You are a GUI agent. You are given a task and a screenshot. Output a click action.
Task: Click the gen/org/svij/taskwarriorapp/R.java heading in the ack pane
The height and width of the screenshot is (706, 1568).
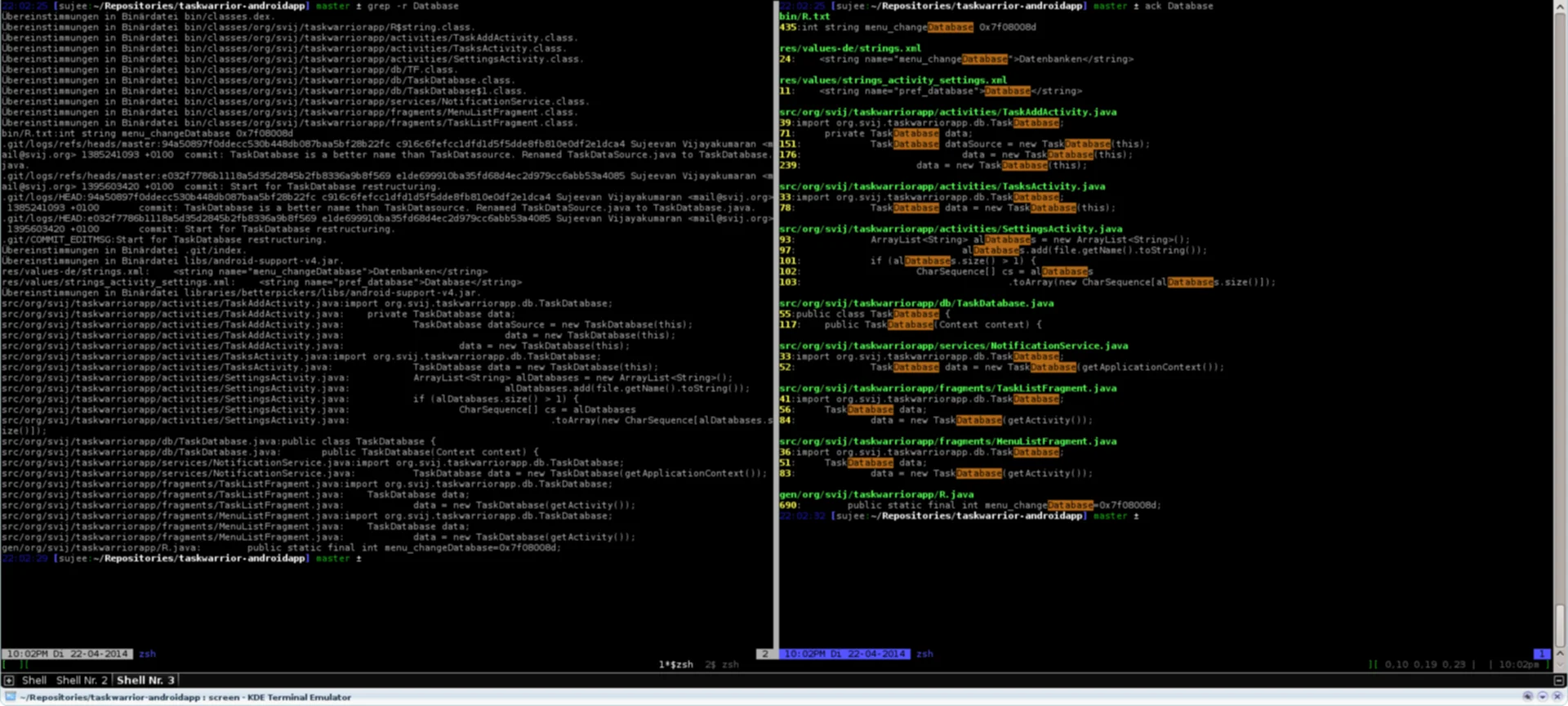[876, 494]
